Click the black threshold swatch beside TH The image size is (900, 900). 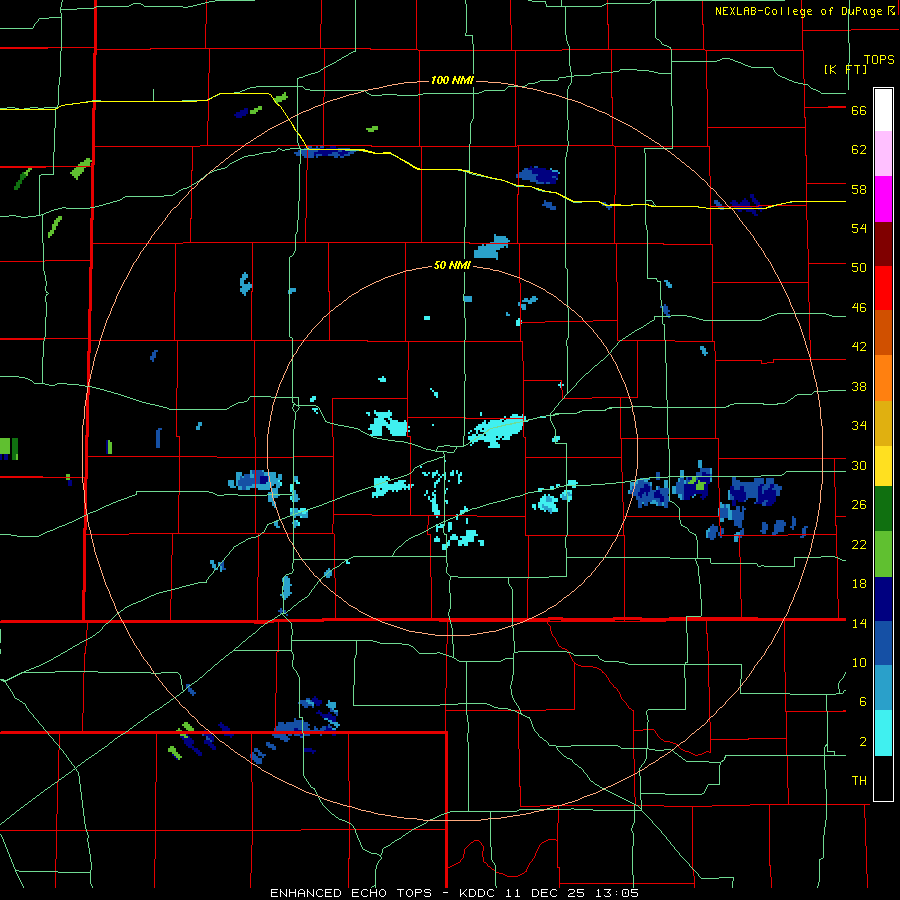pos(883,778)
